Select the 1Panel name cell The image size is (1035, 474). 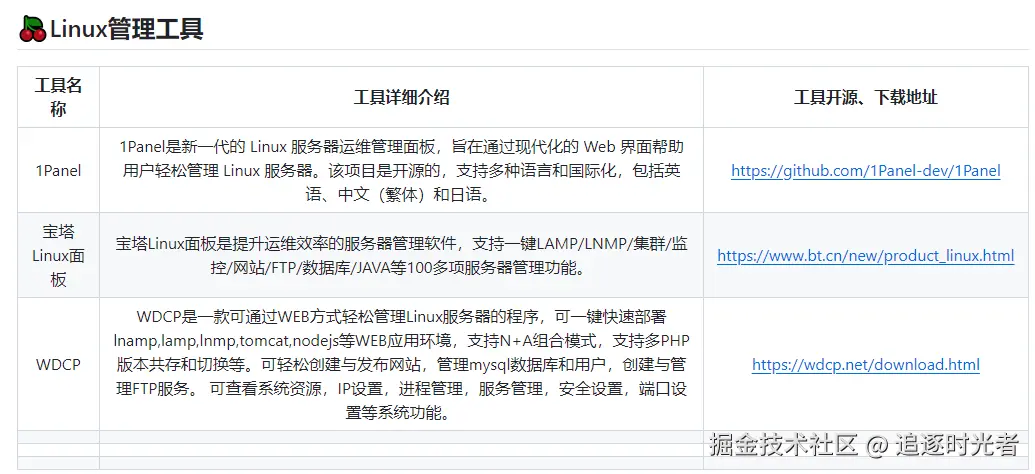tap(58, 171)
